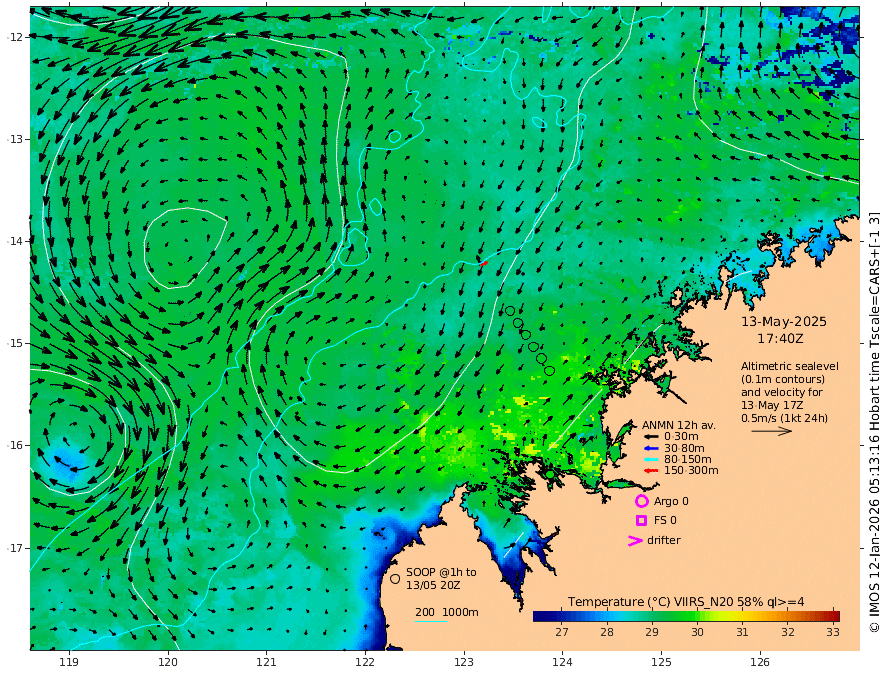Click the 'FS 0' label
Screen dimensions: 880x680
point(665,521)
